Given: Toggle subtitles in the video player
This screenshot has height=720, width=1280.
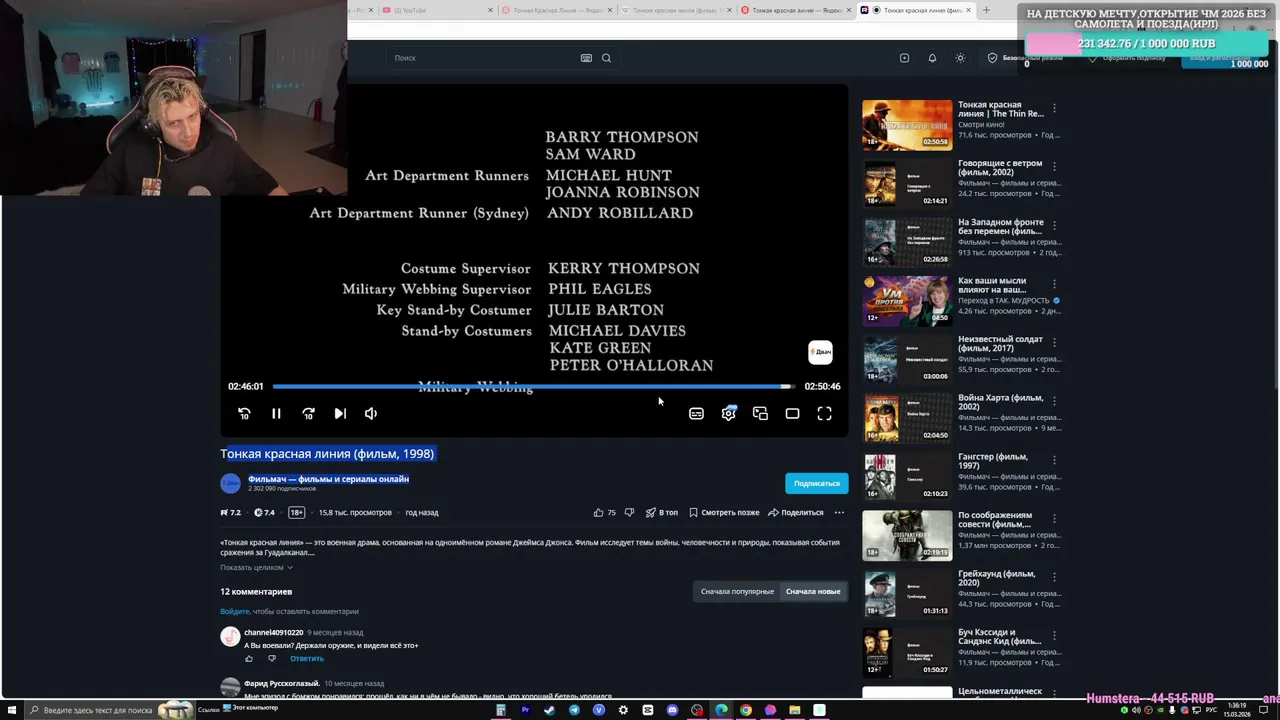Looking at the screenshot, I should point(696,413).
